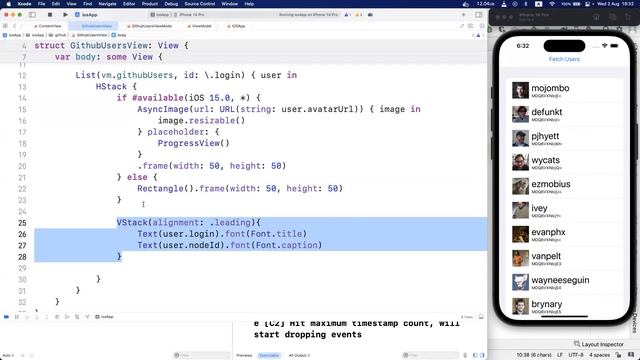
Task: Click the console filter field
Action: [x=431, y=355]
